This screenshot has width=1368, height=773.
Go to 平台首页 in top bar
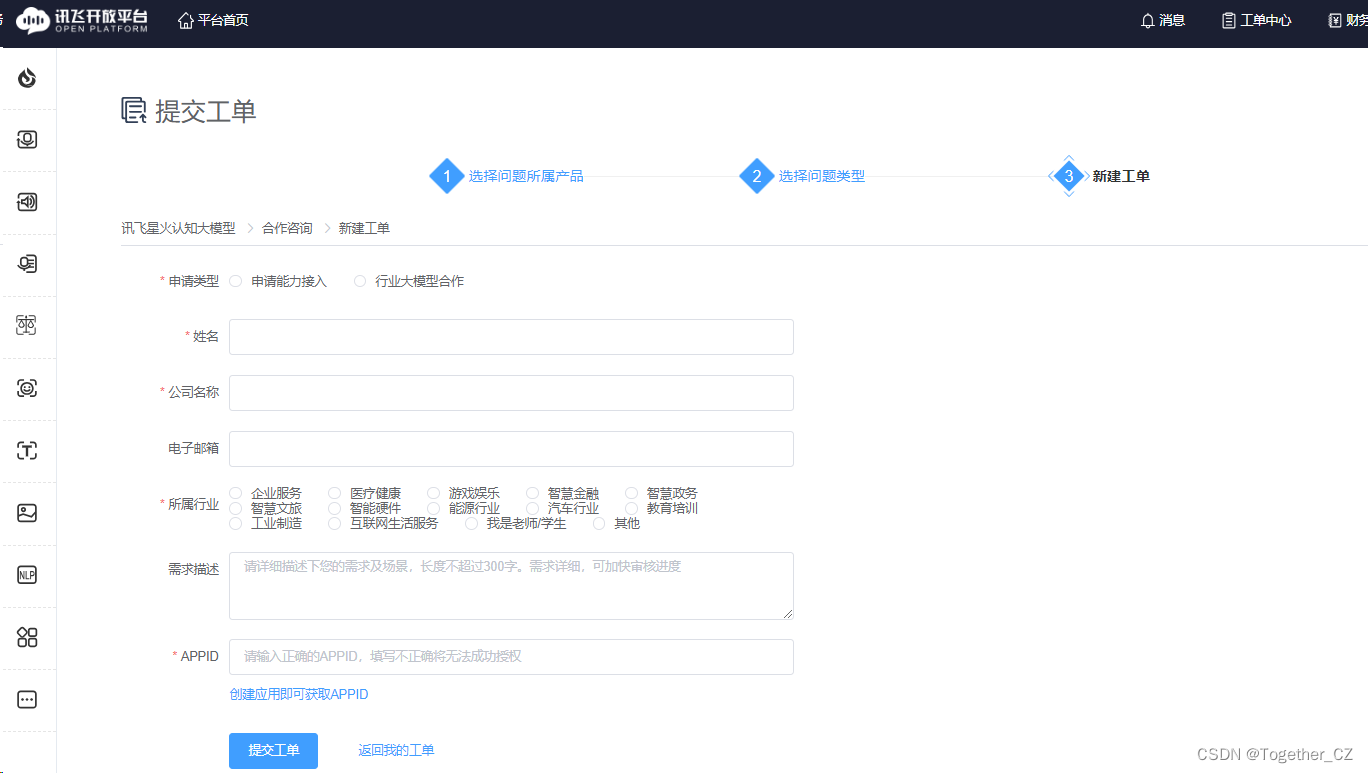pos(223,20)
